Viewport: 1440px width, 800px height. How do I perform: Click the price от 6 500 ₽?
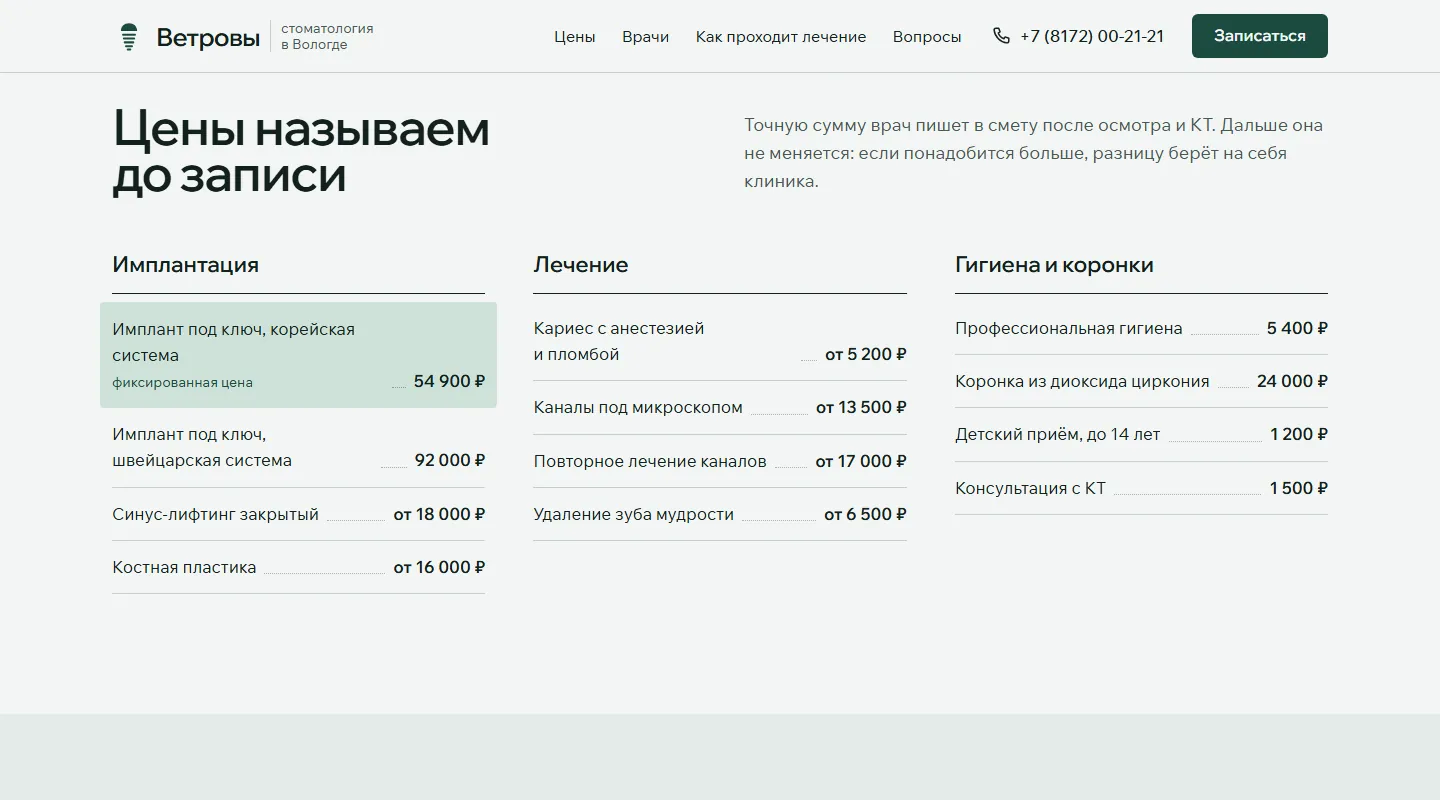click(x=866, y=514)
